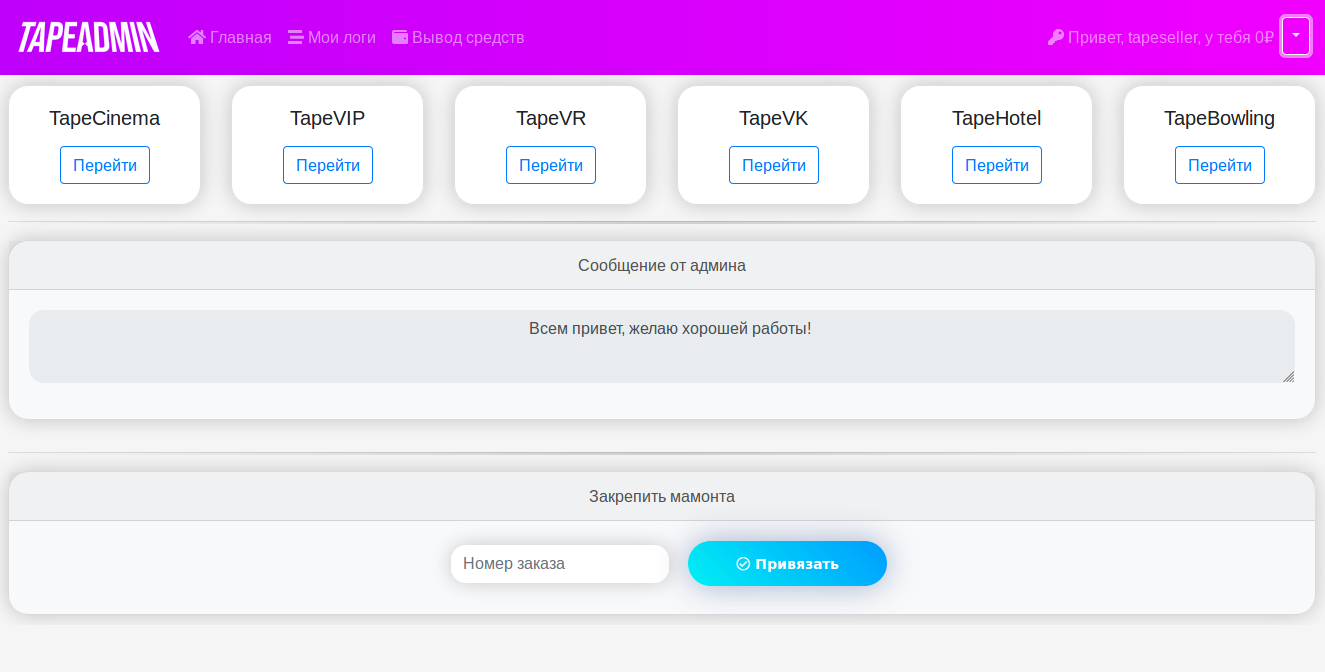This screenshot has height=672, width=1325.
Task: Click the wallet icon beside Вывод средств
Action: 400,37
